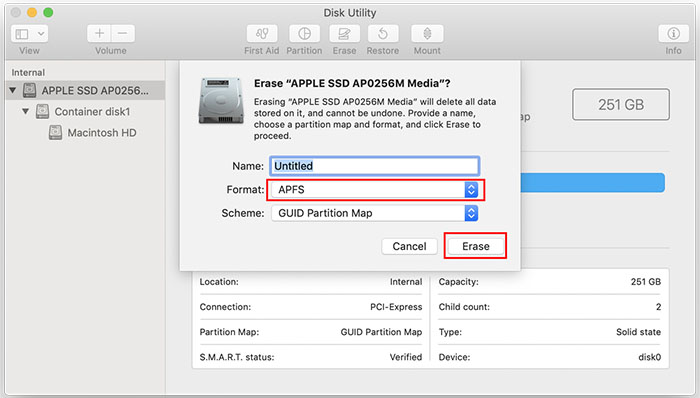Collapse the Container disk1 disclosure triangle
Viewport: 700px width, 398px height.
click(x=25, y=111)
